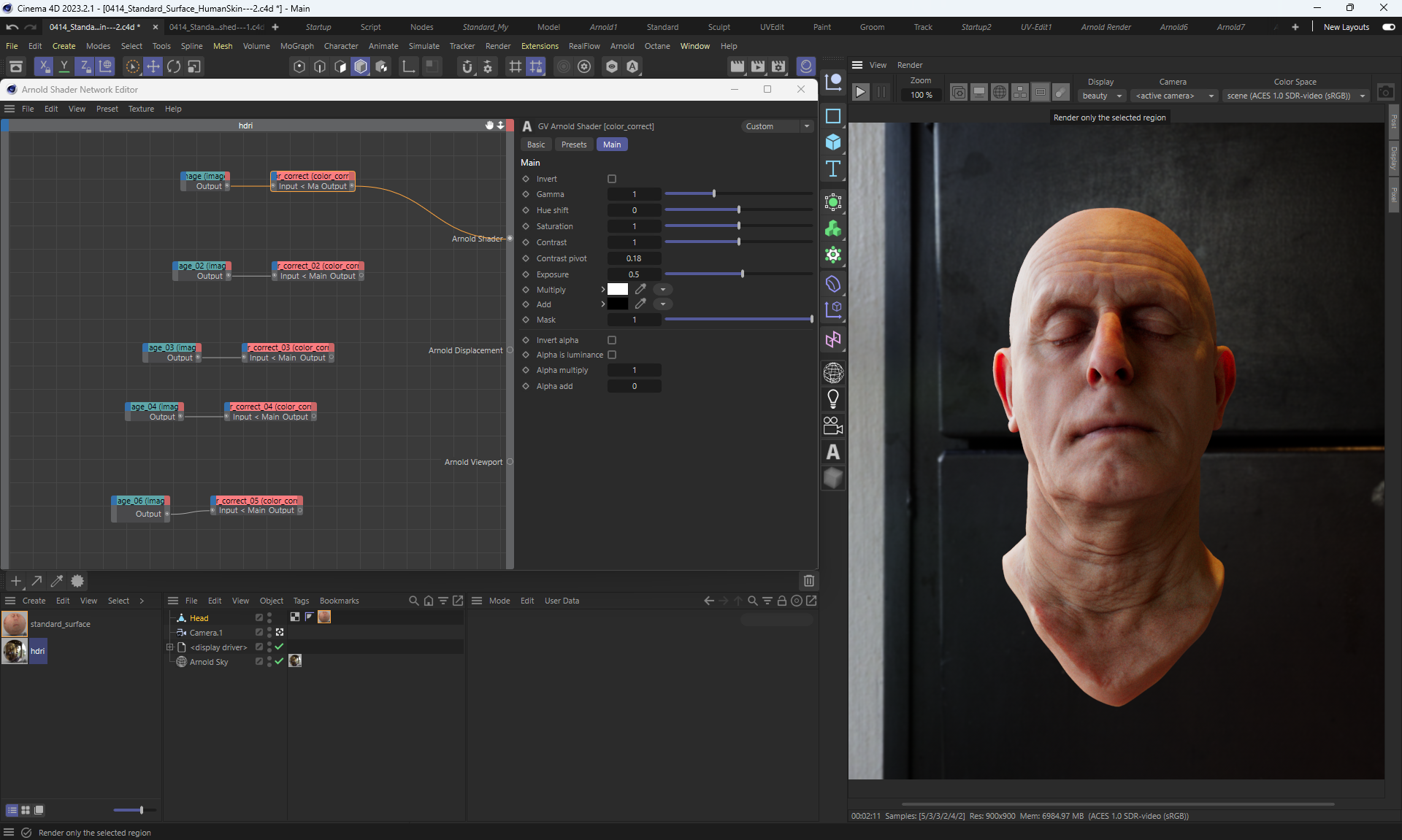
Task: Open the Display beauty dropdown
Action: (1101, 96)
